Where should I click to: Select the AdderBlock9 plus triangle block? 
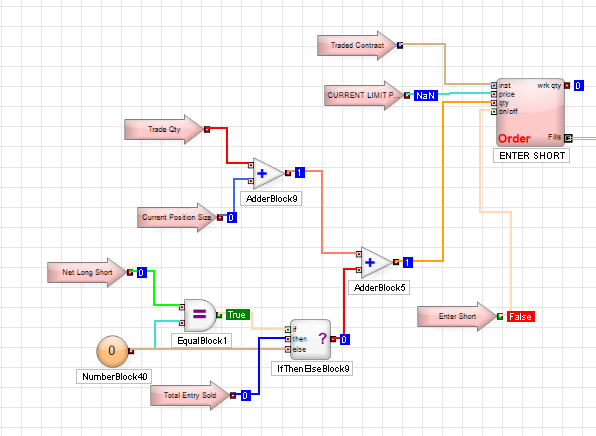click(268, 173)
